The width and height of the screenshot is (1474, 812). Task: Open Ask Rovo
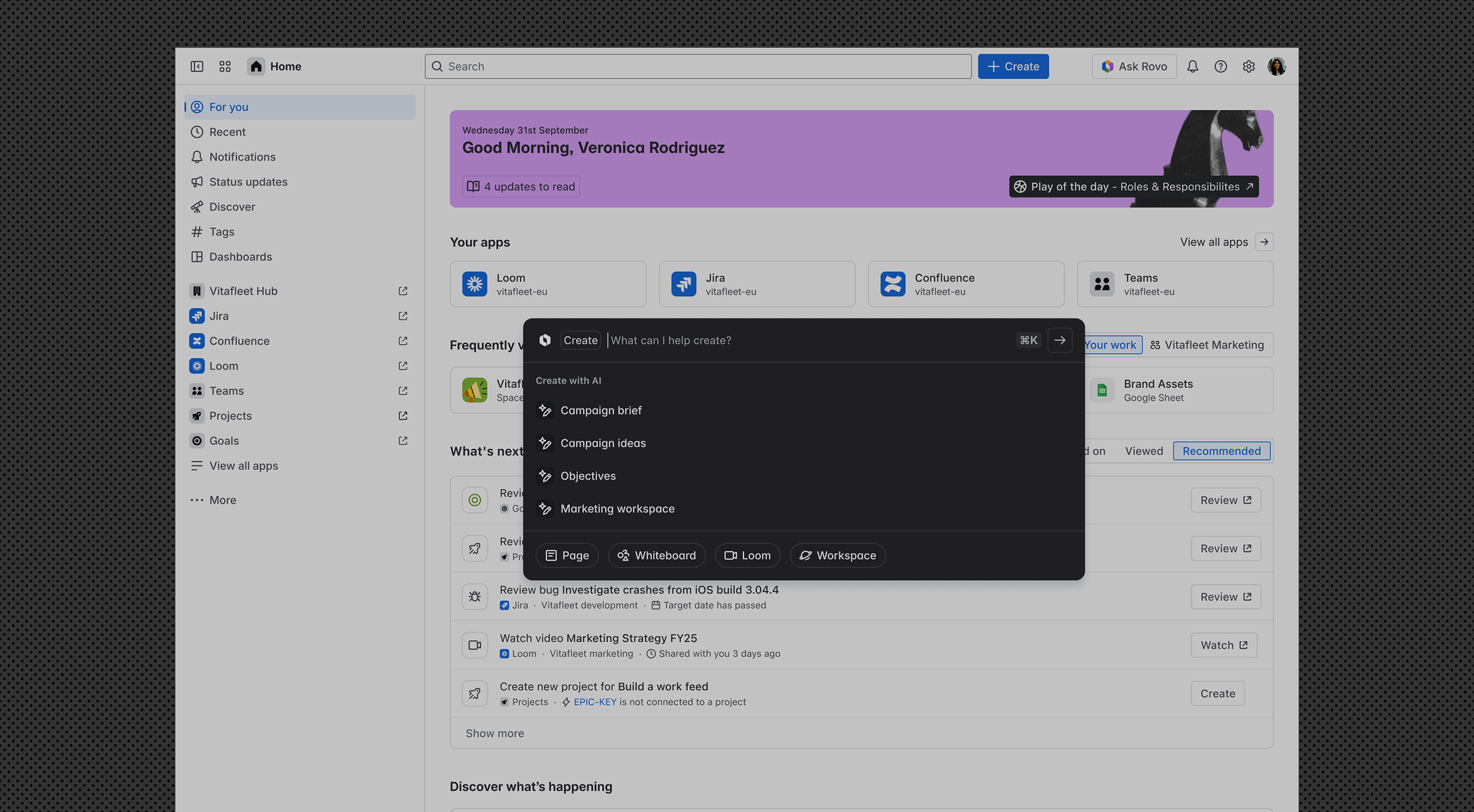1134,67
